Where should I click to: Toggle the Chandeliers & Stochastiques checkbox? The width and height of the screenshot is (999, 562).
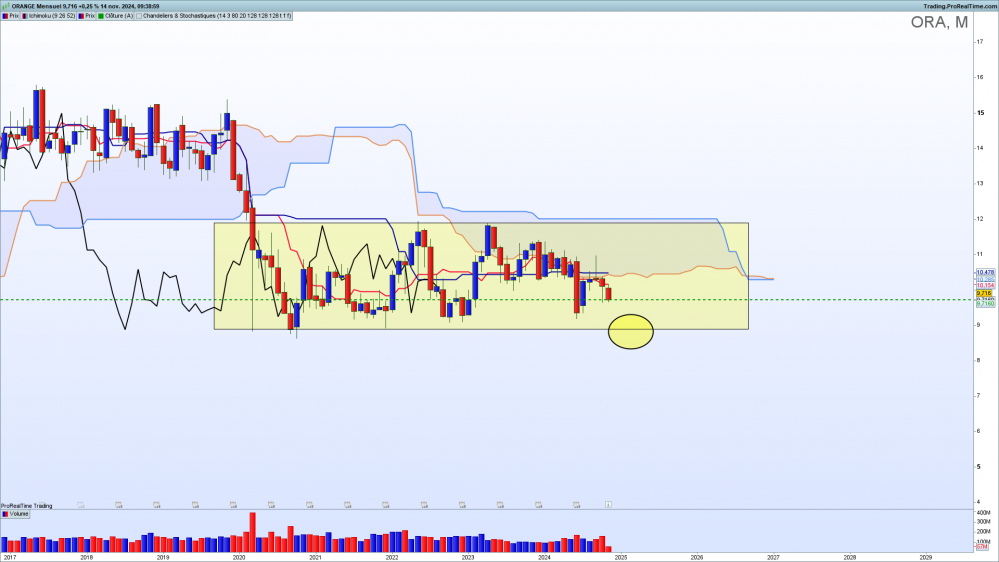pyautogui.click(x=138, y=16)
